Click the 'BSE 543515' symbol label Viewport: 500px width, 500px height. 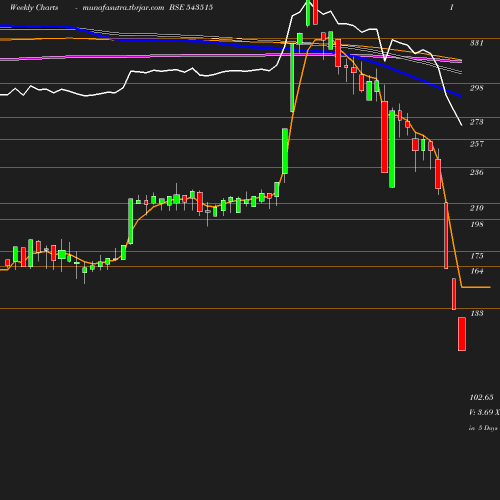coord(191,8)
